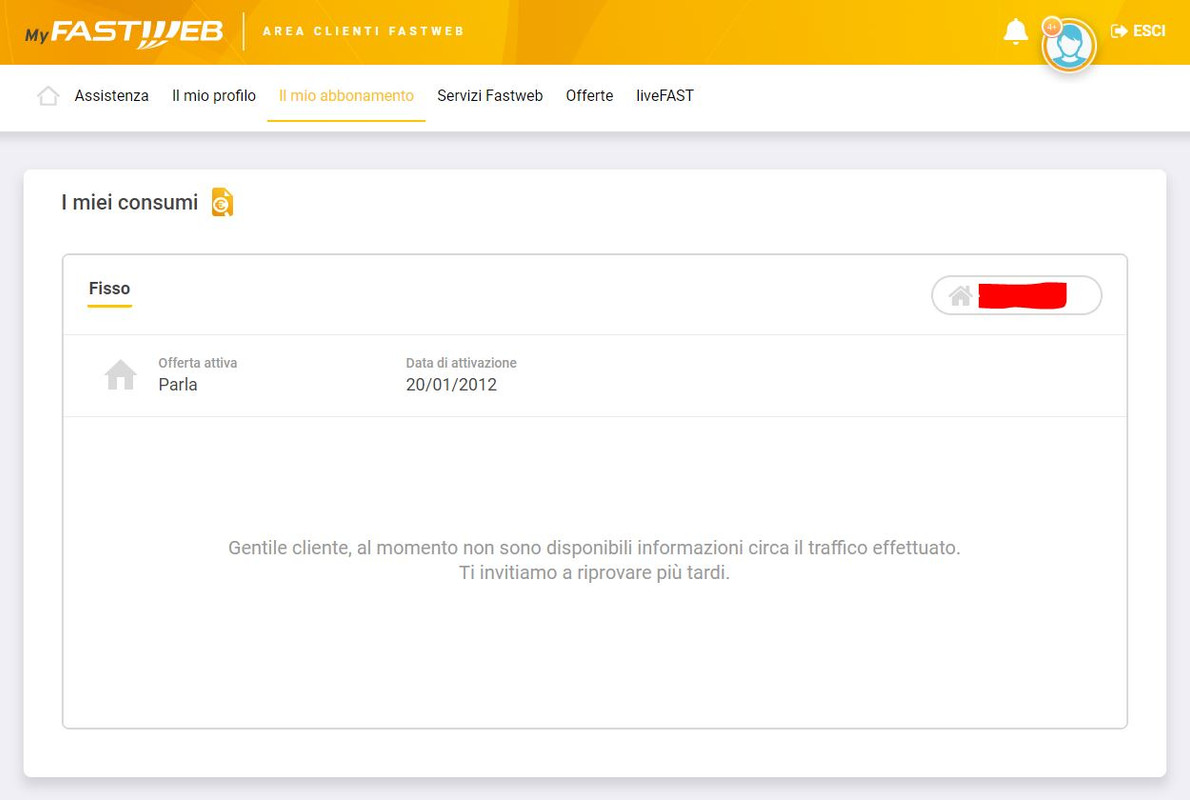Click the Ti invitiamo a riprovare message
The height and width of the screenshot is (800, 1190).
point(594,572)
